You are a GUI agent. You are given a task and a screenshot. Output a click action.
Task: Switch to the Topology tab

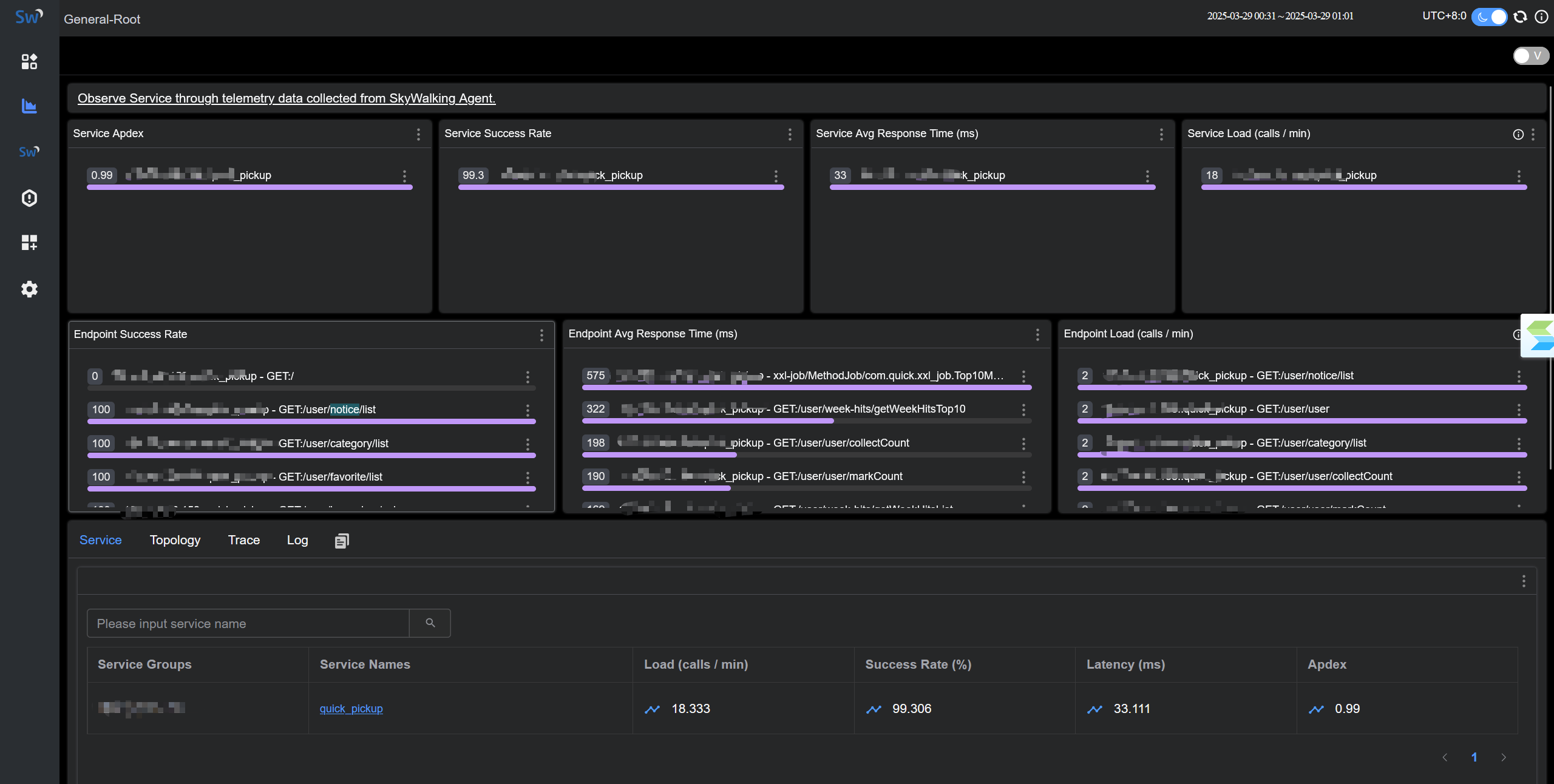[x=175, y=540]
